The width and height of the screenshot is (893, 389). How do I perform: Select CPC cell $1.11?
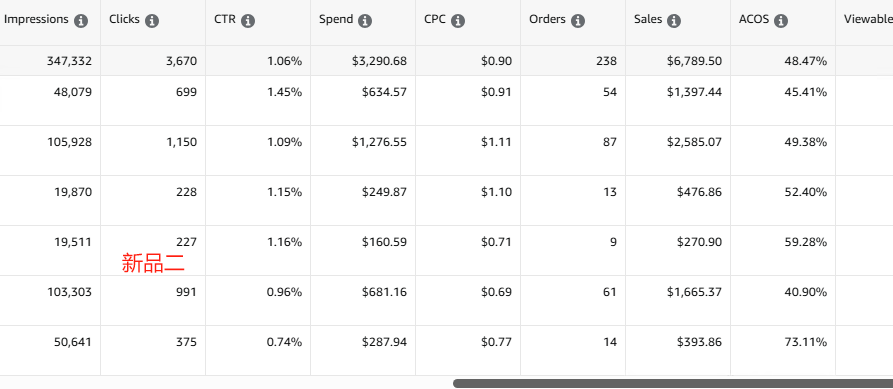(496, 142)
